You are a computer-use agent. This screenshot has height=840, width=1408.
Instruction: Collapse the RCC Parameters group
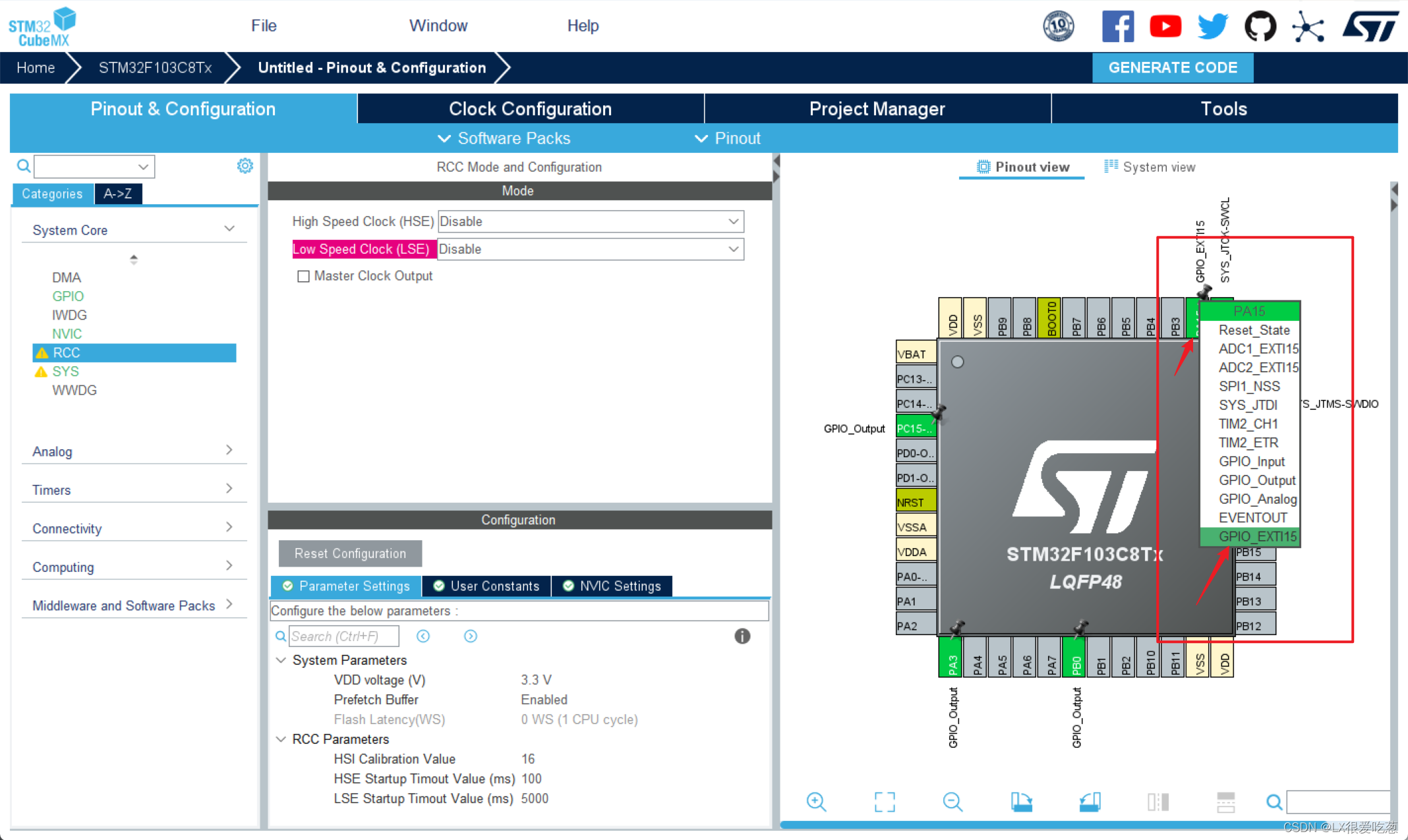(281, 739)
